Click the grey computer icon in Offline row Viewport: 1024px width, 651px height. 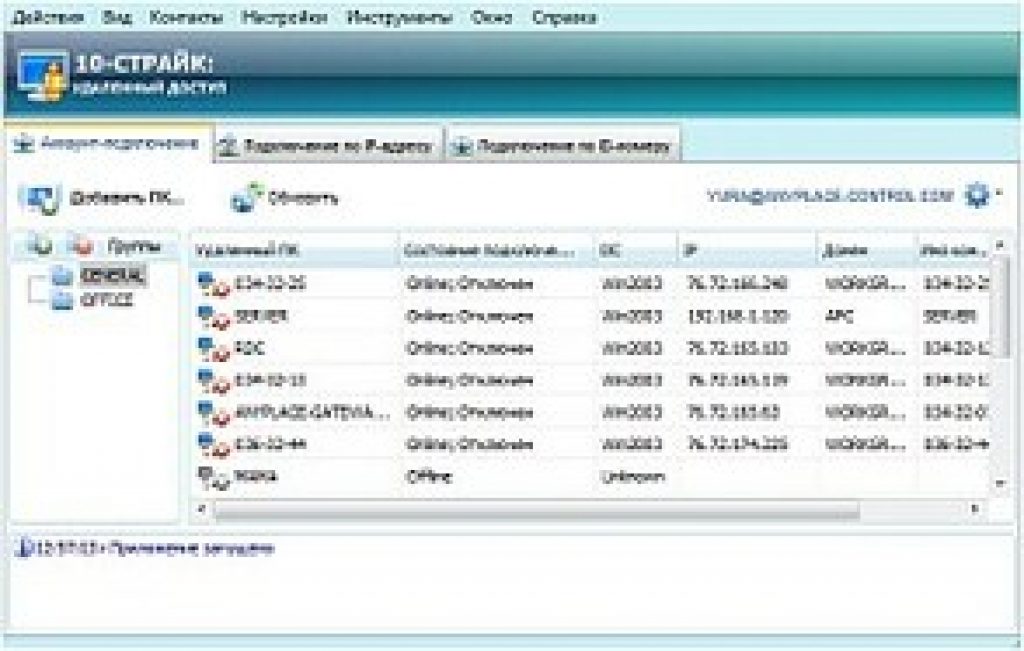click(214, 477)
